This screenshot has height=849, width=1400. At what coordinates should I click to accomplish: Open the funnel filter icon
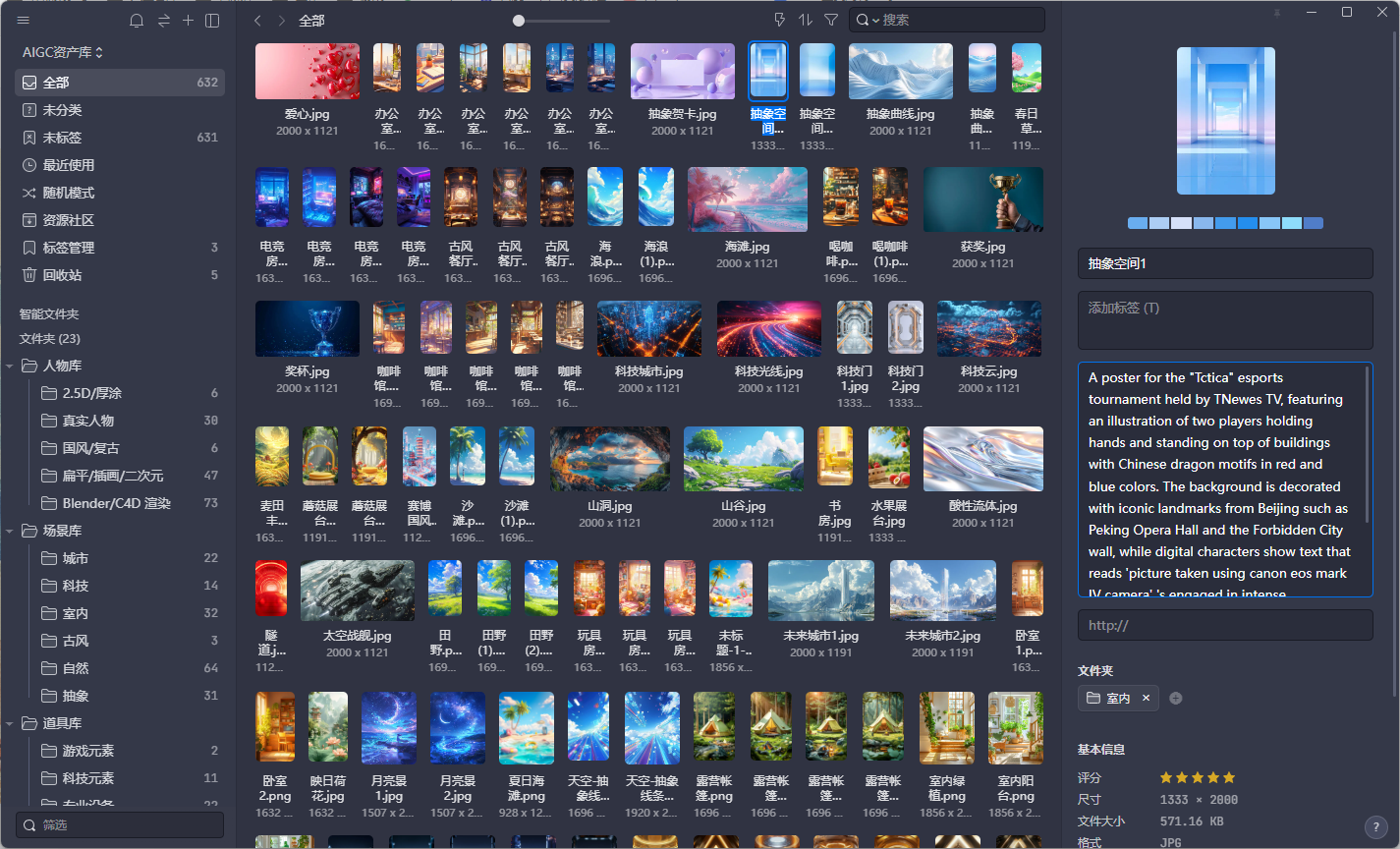[831, 20]
